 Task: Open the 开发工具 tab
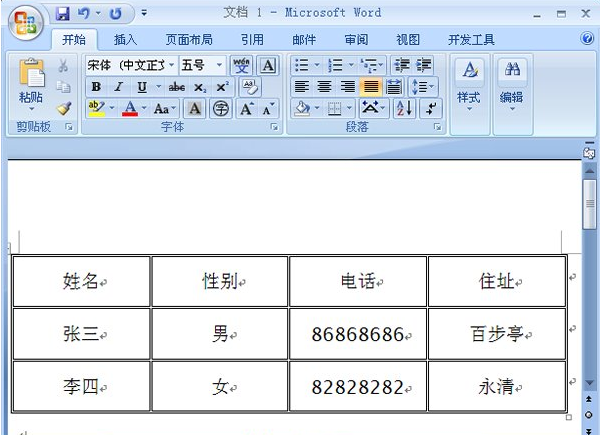tap(471, 39)
